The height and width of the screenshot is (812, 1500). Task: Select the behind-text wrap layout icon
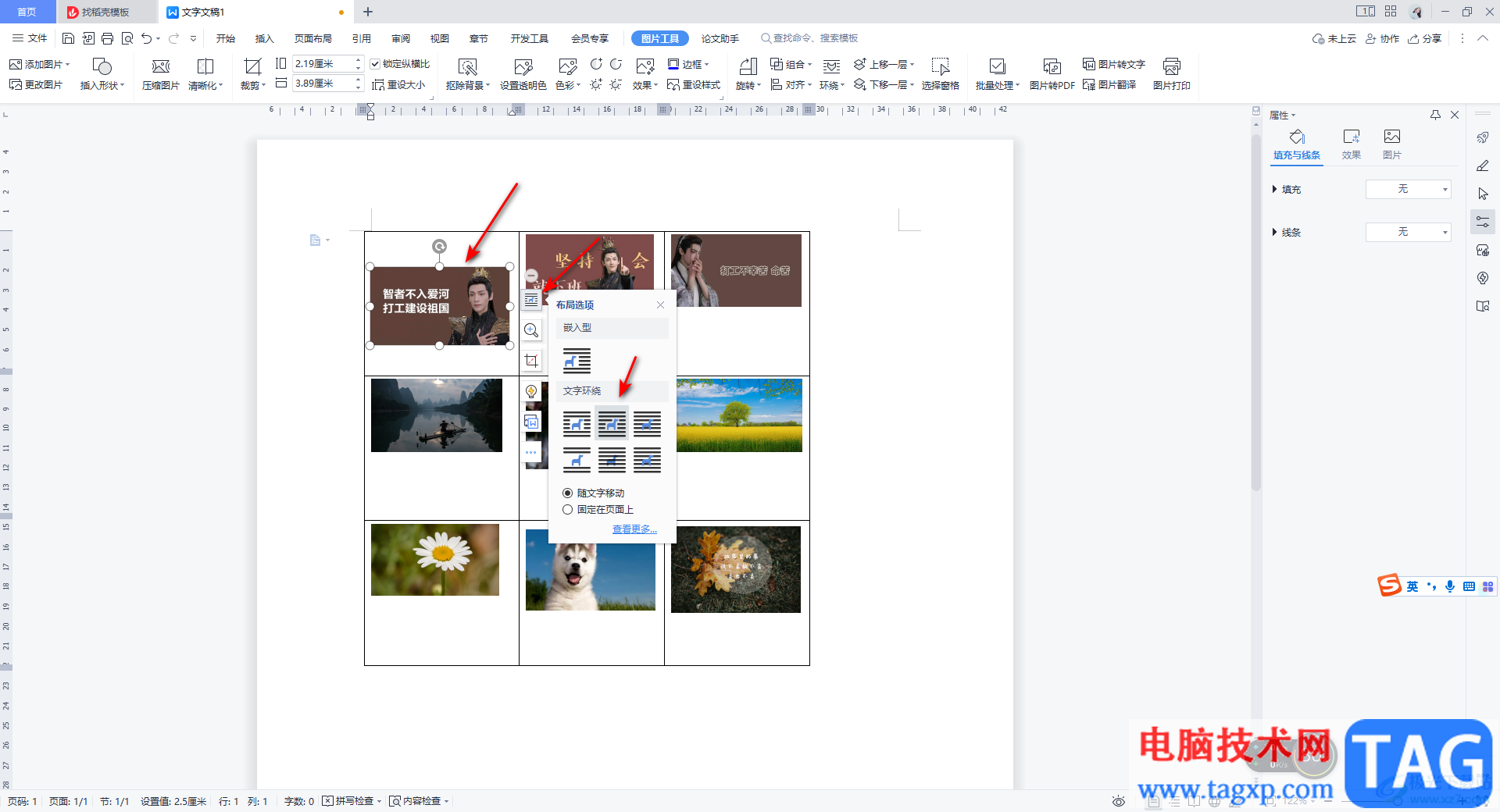(x=612, y=460)
